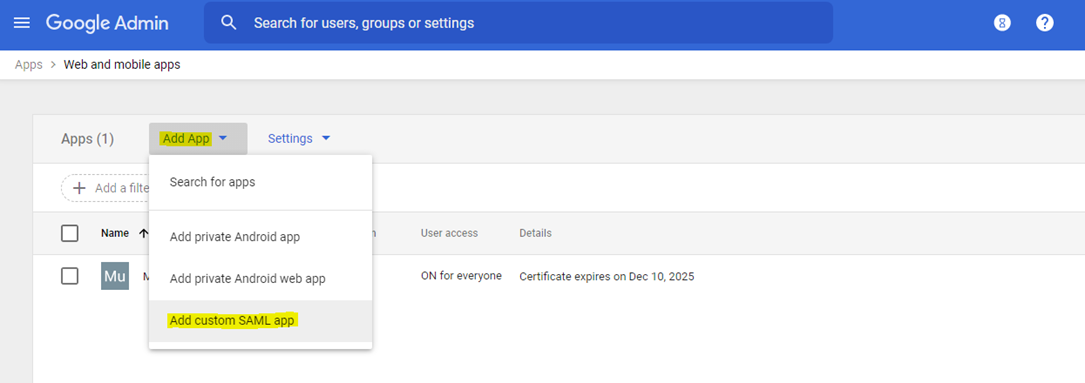Open the hourglass tasks icon
The width and height of the screenshot is (1085, 383).
(x=1002, y=23)
